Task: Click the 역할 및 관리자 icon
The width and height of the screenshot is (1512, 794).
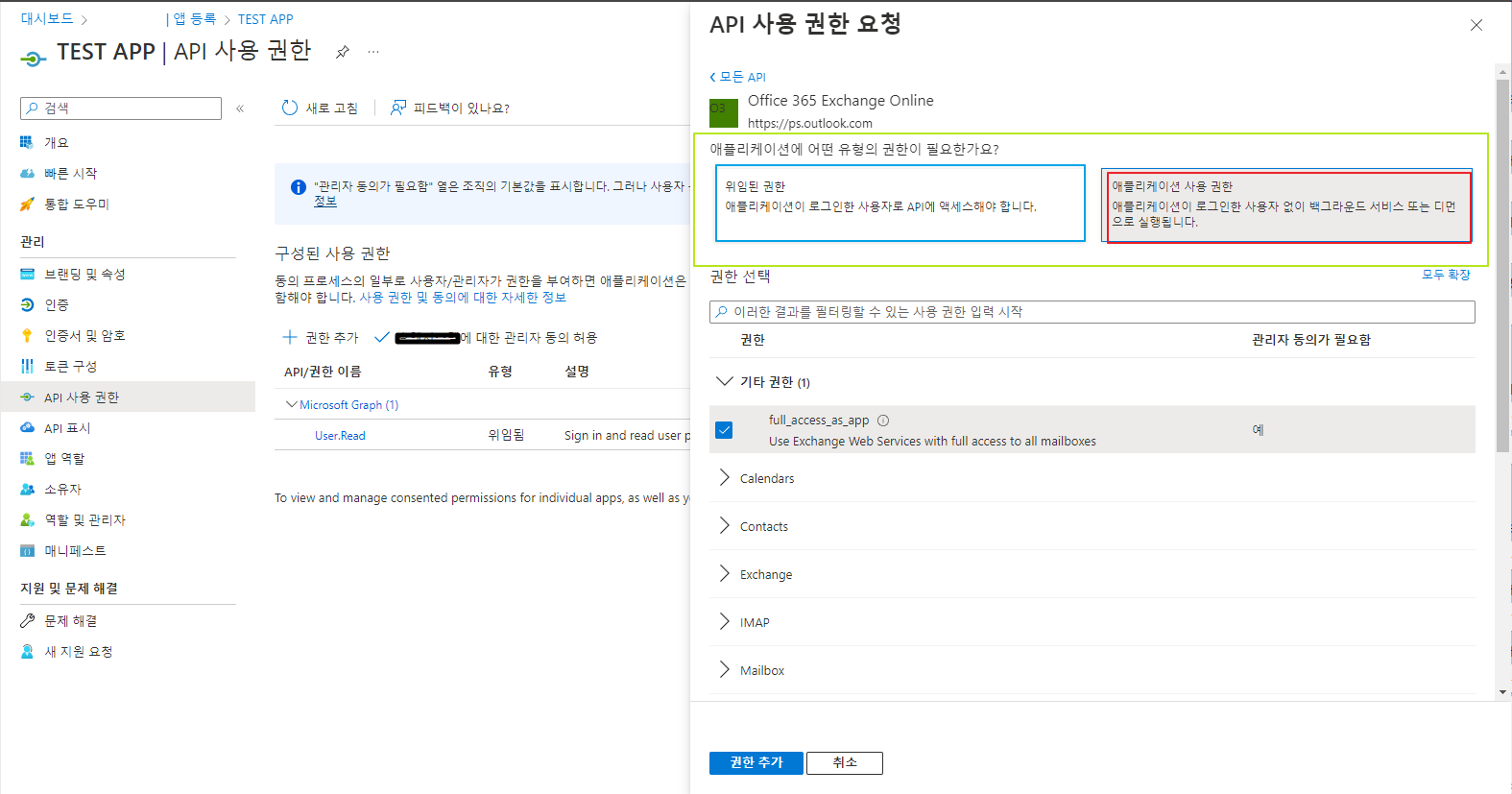Action: (27, 519)
